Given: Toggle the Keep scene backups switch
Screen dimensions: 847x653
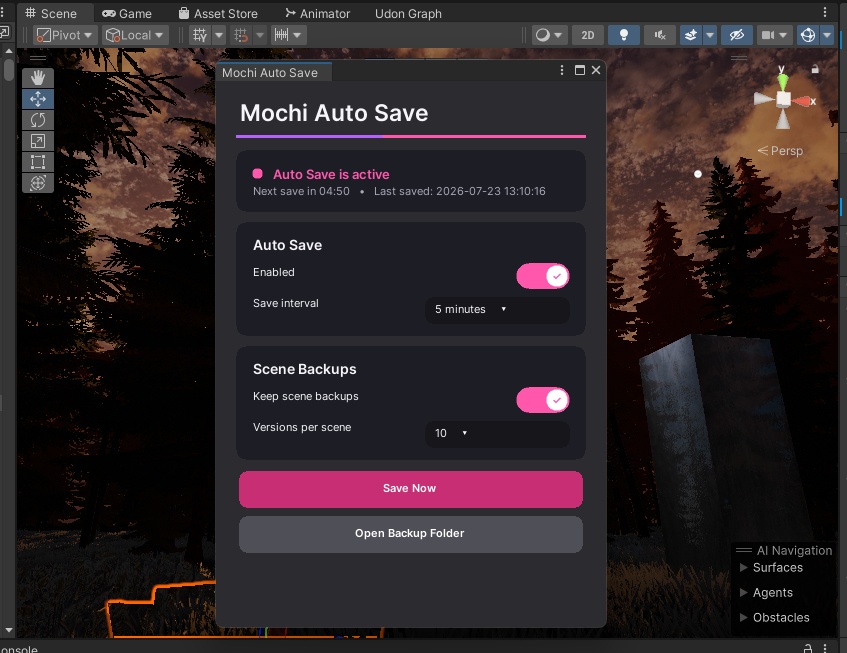Looking at the screenshot, I should click(542, 400).
